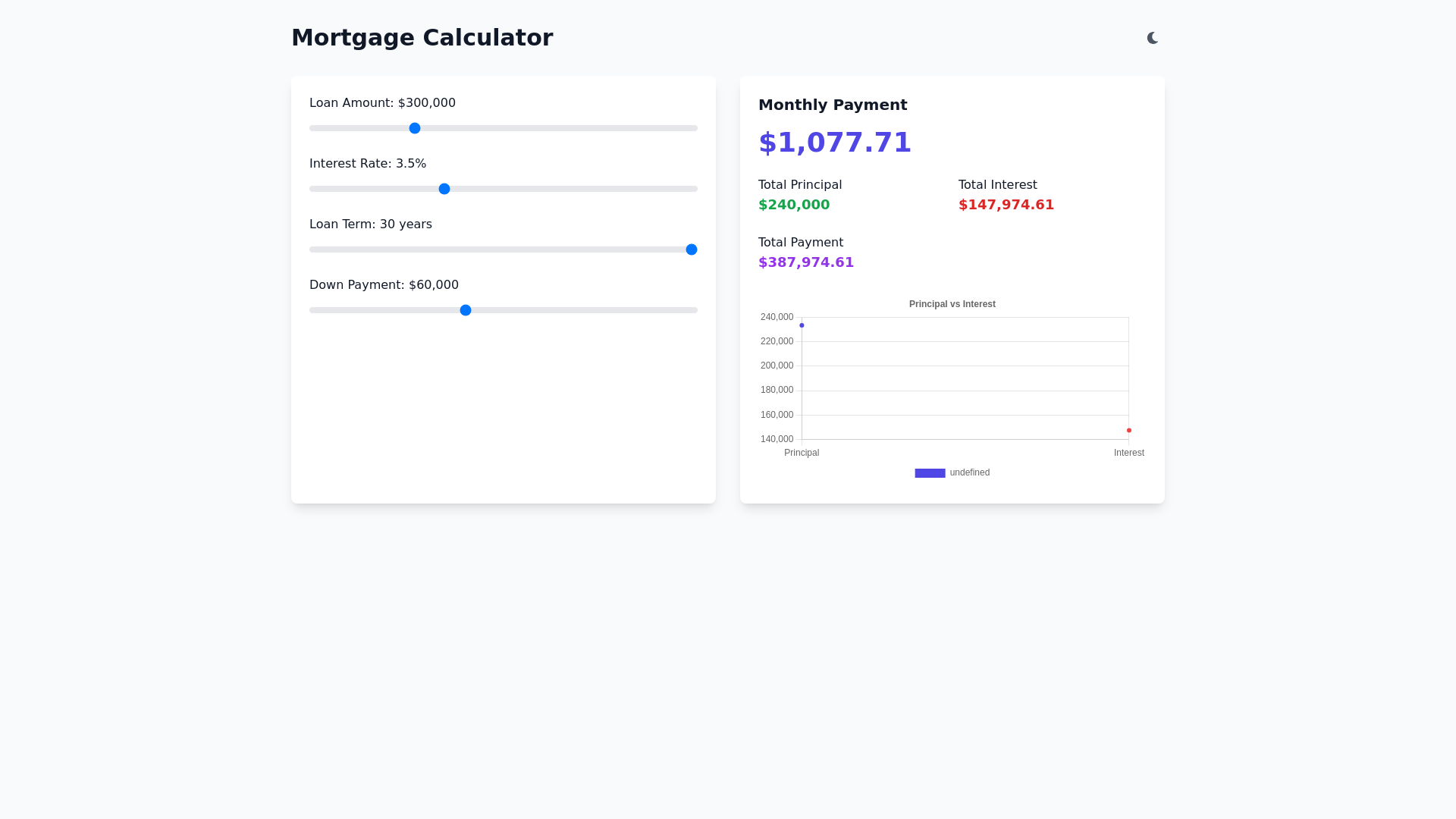Click the Loan Term slider handle
This screenshot has width=1456, height=819.
pyautogui.click(x=692, y=249)
